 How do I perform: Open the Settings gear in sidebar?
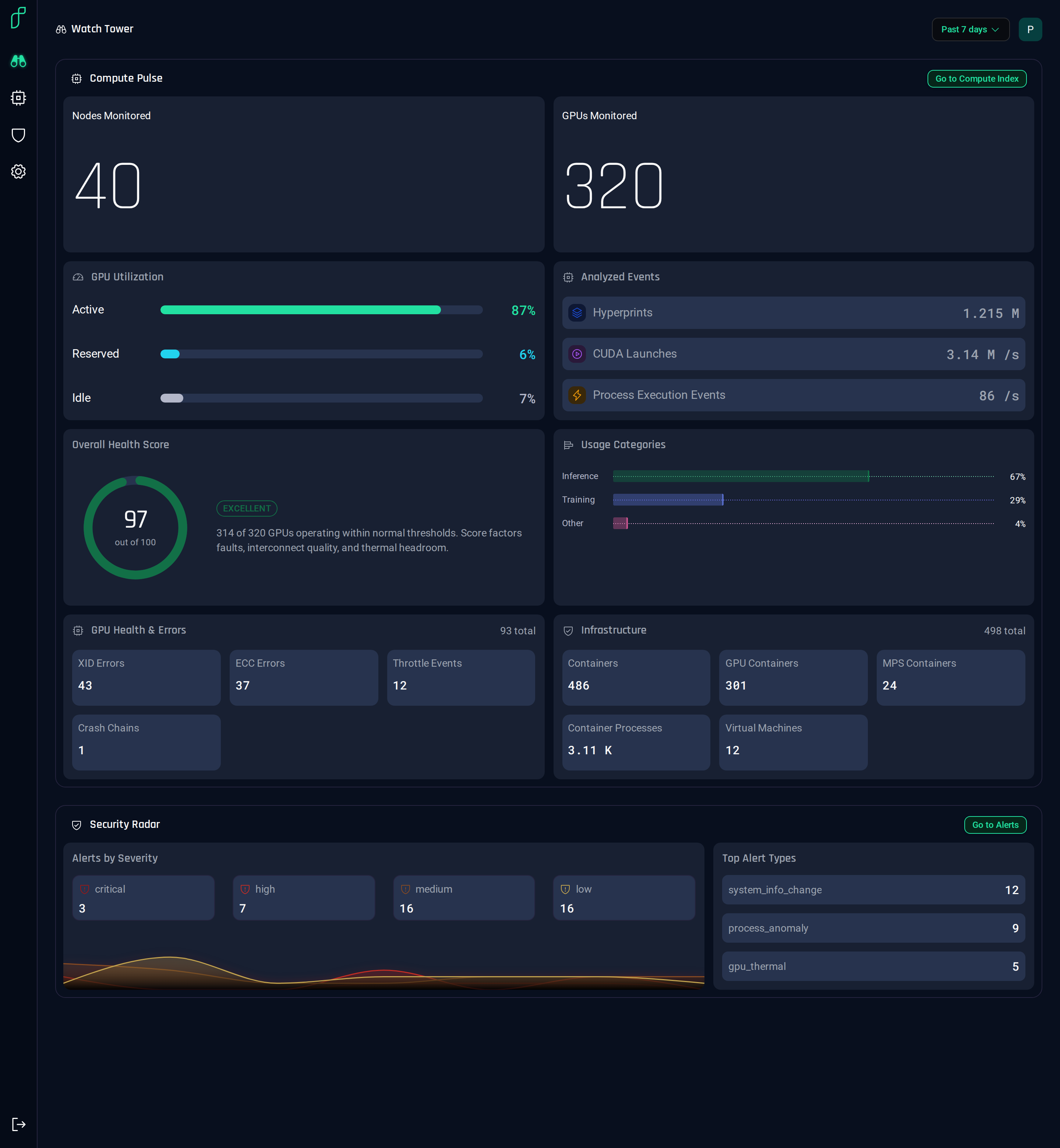(18, 171)
